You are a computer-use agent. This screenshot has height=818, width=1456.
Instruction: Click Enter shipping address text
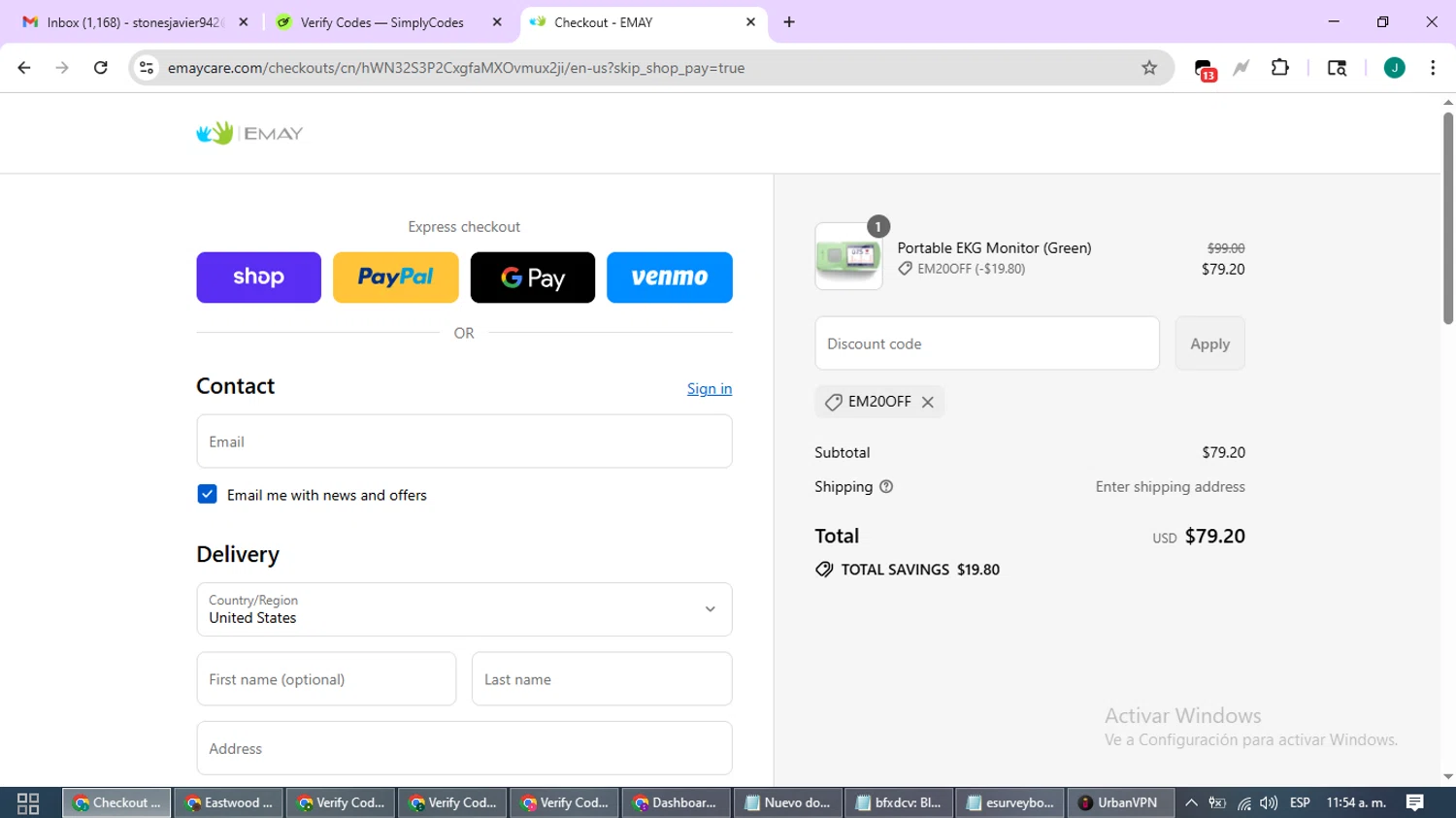tap(1171, 487)
